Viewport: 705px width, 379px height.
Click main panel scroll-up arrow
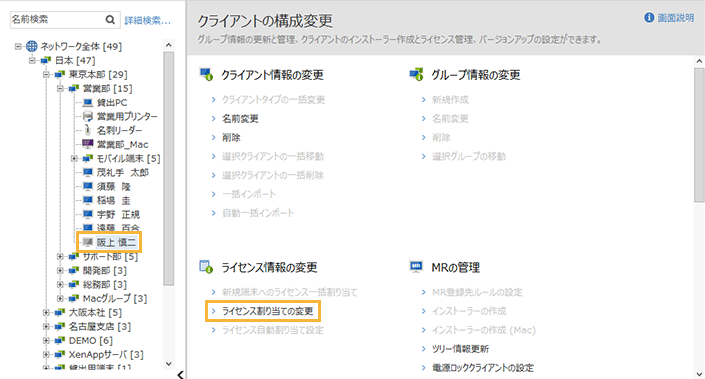click(699, 61)
